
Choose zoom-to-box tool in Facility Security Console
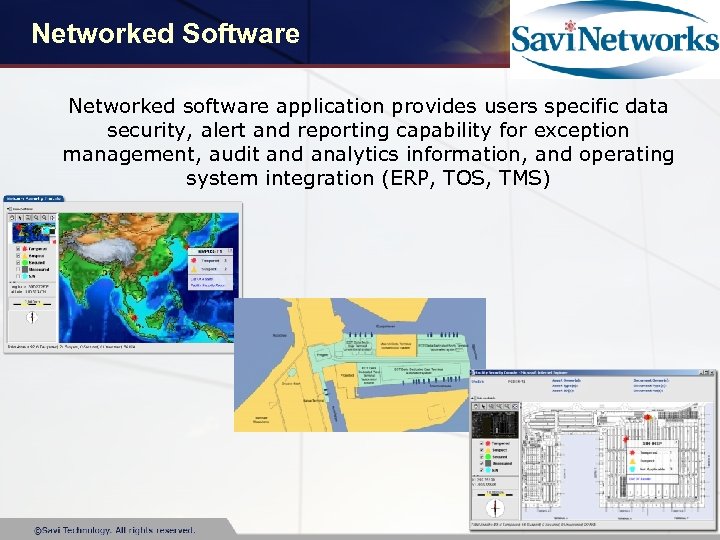coord(491,406)
